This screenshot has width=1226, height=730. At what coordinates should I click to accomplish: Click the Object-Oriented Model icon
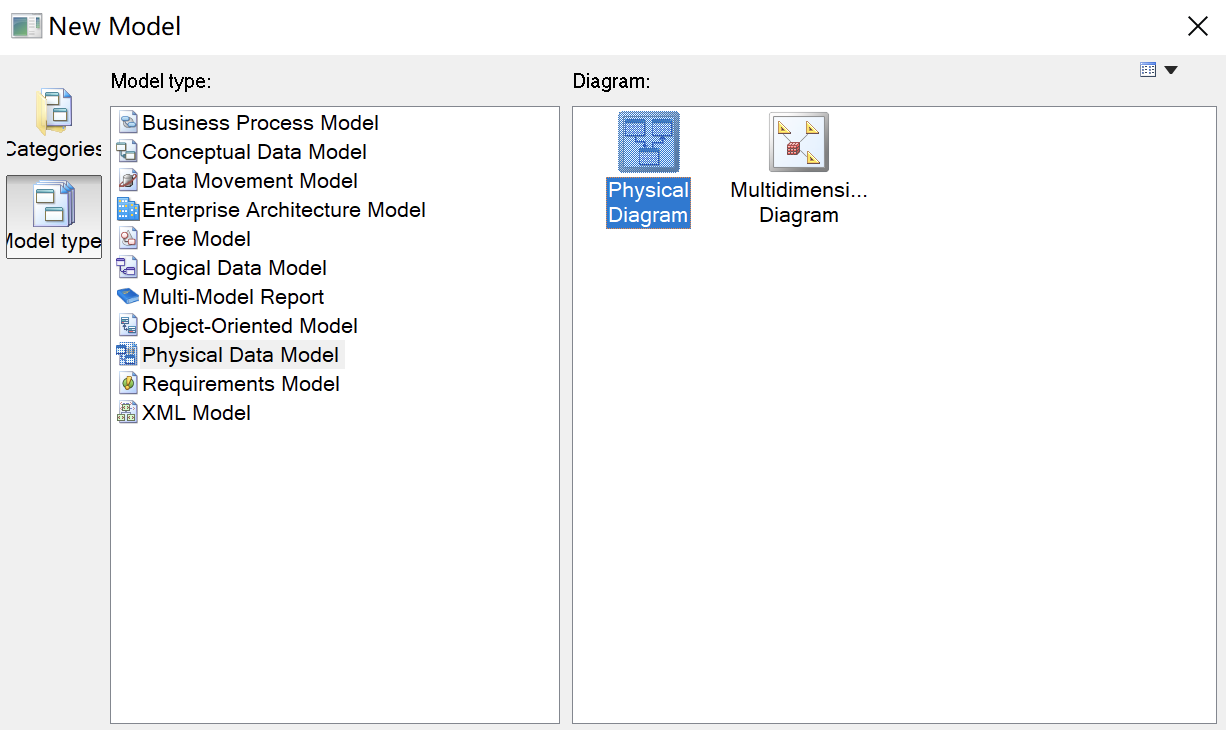(x=127, y=326)
